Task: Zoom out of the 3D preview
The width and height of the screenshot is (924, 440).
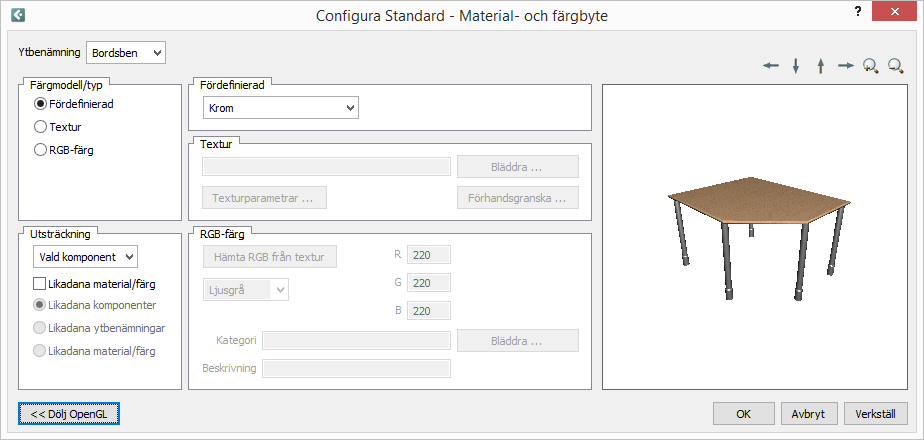Action: point(895,66)
